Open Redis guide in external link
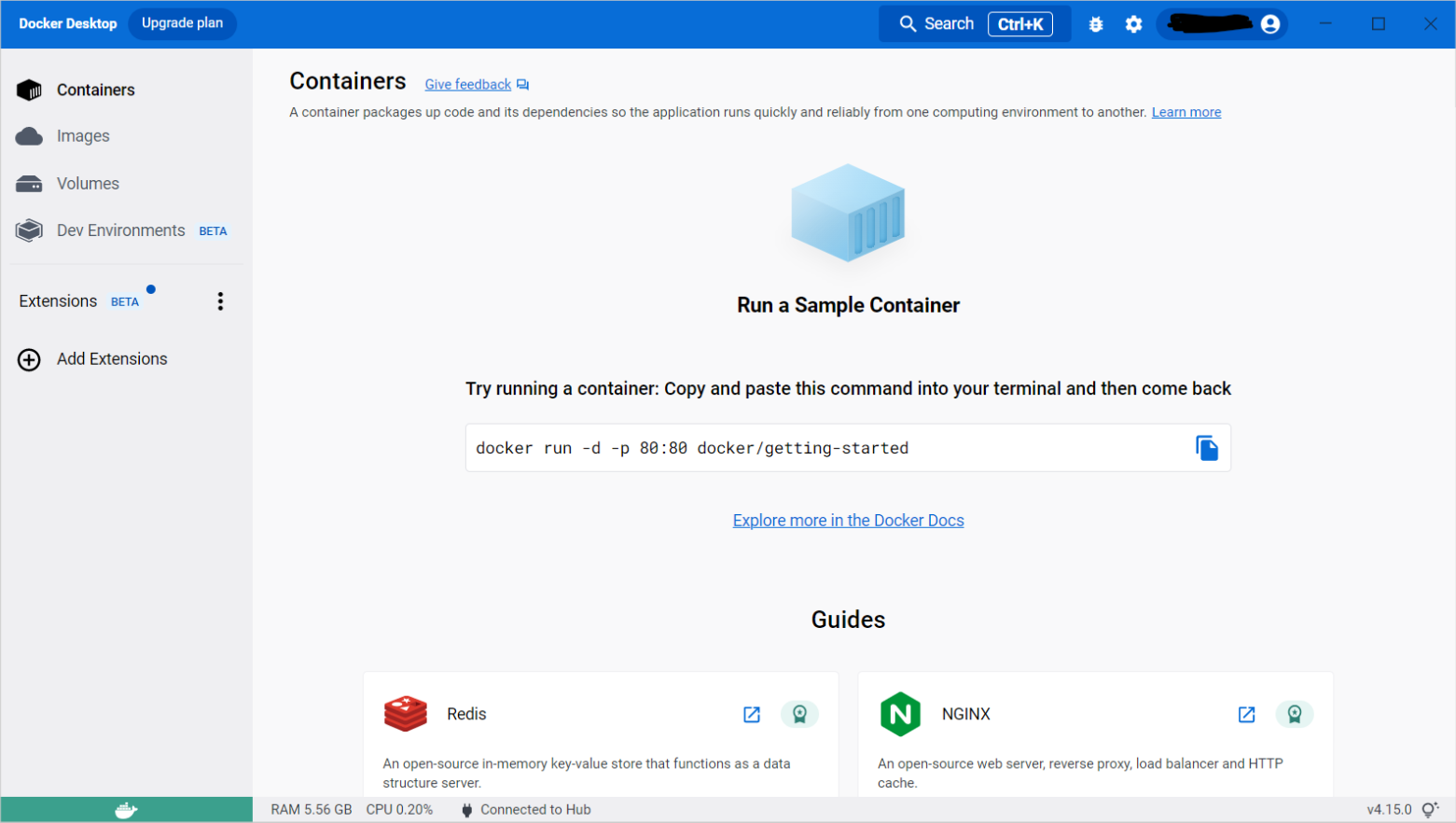Image resolution: width=1456 pixels, height=823 pixels. 752,715
